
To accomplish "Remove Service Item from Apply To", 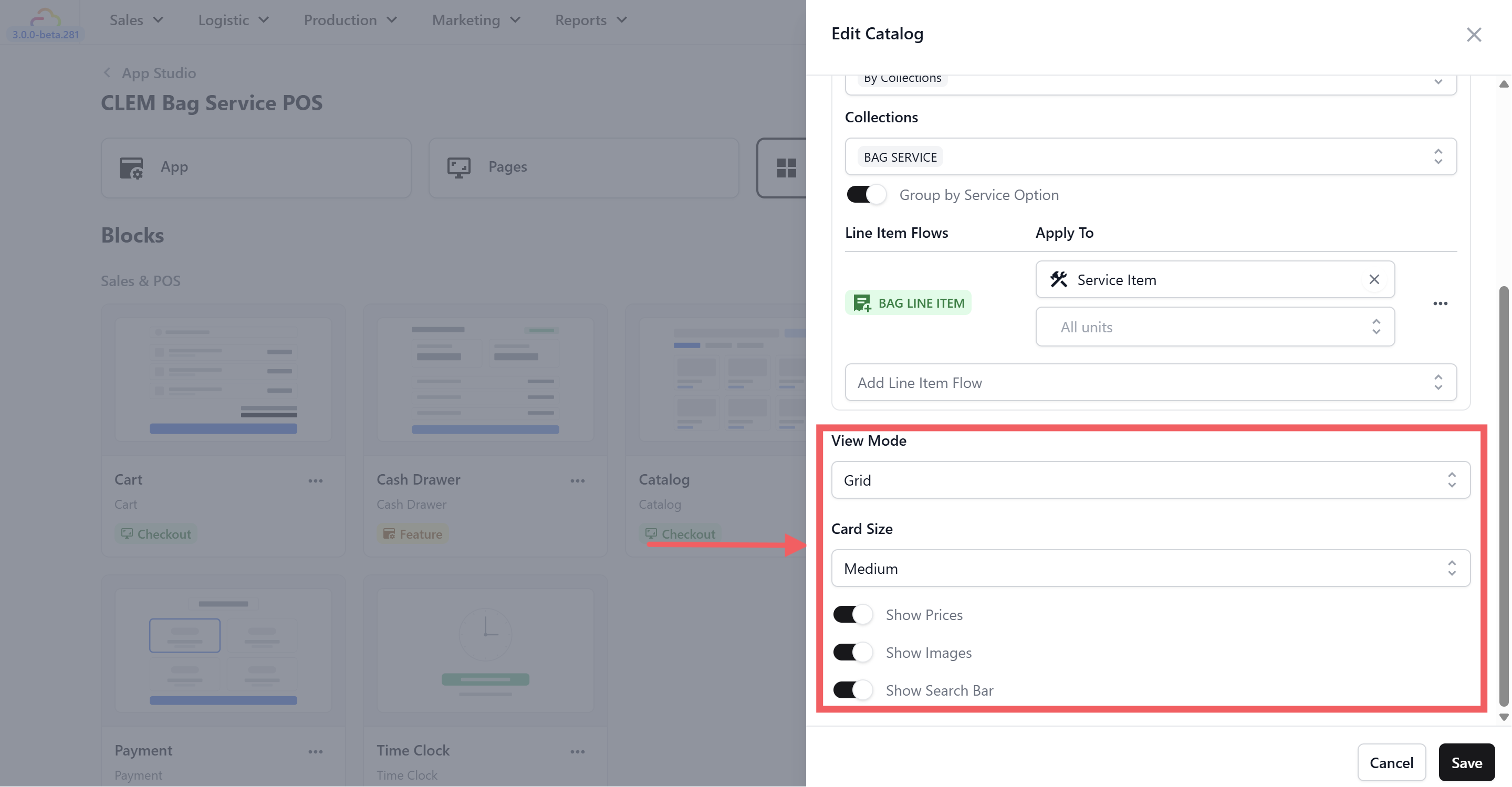I will click(x=1373, y=279).
